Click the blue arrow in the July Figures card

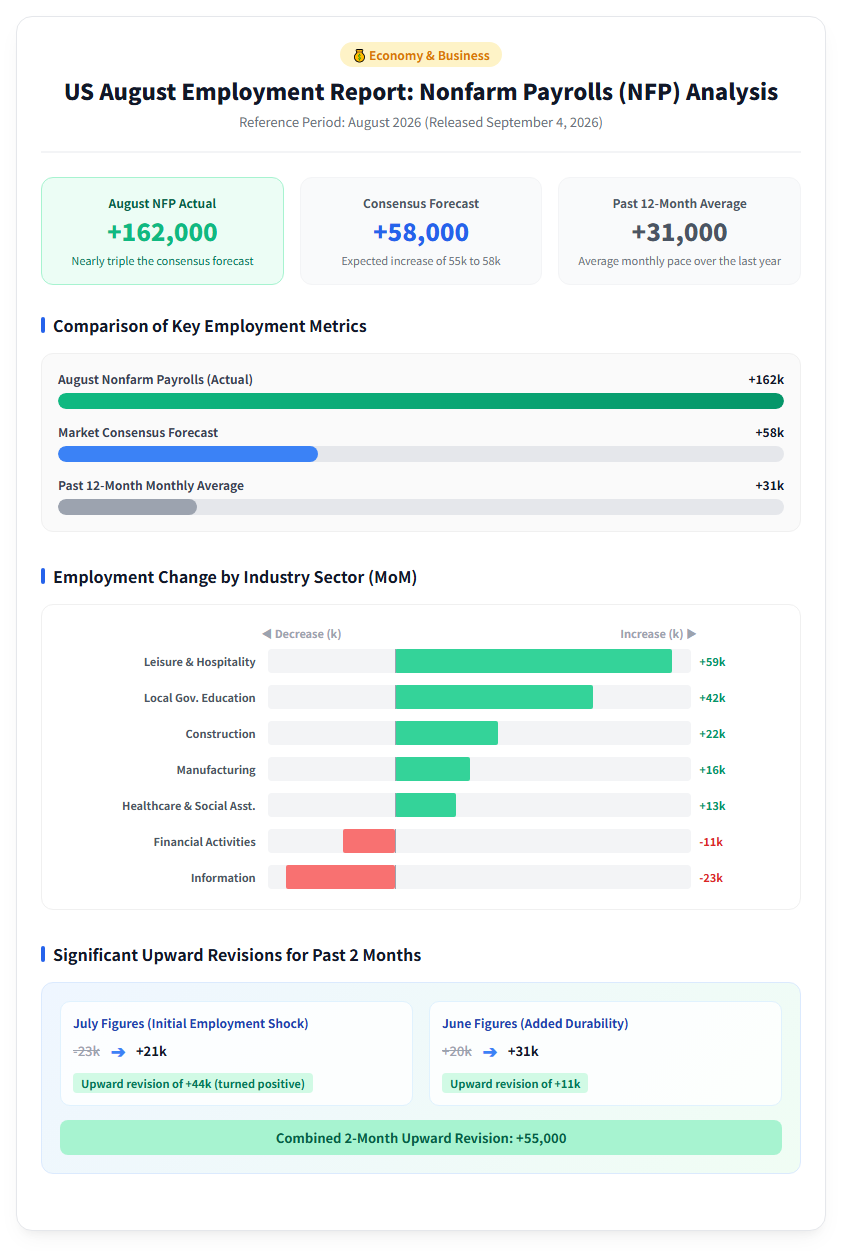118,1052
